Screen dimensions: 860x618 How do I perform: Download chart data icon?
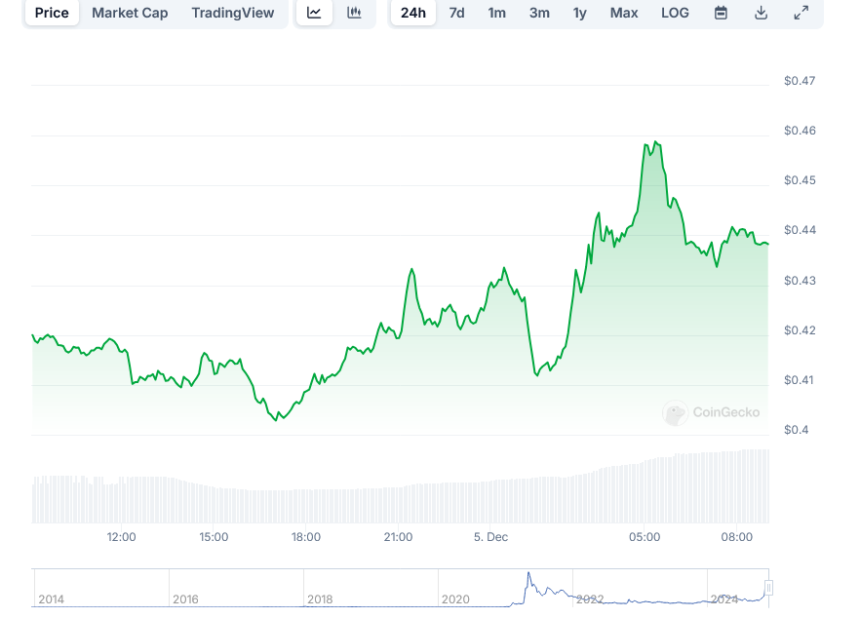(x=761, y=13)
